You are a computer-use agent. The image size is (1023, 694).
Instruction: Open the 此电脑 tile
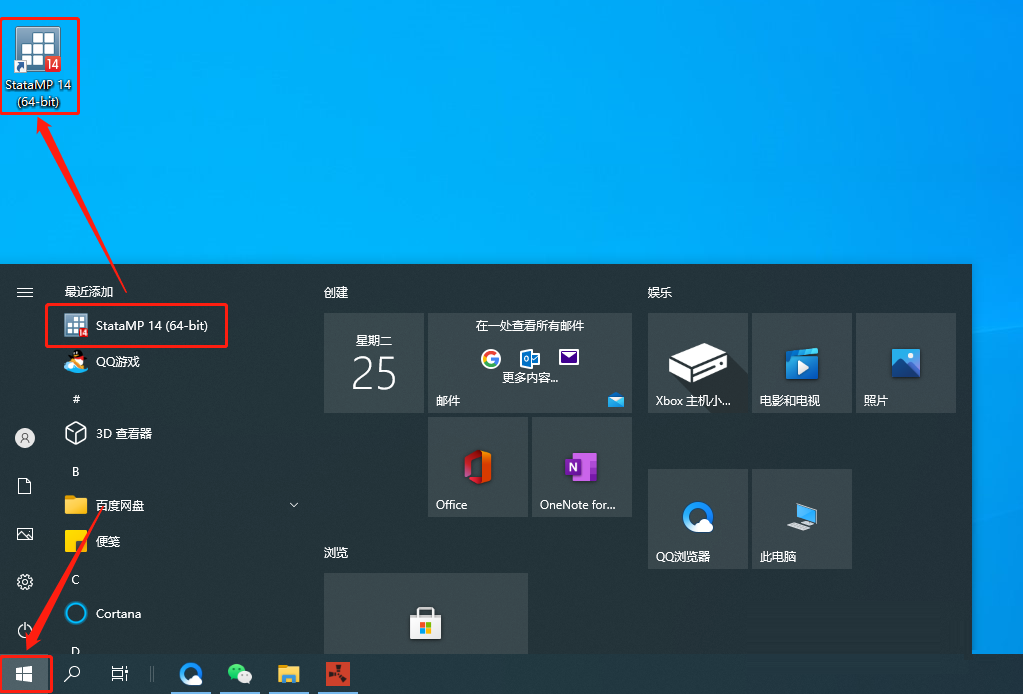[x=801, y=519]
